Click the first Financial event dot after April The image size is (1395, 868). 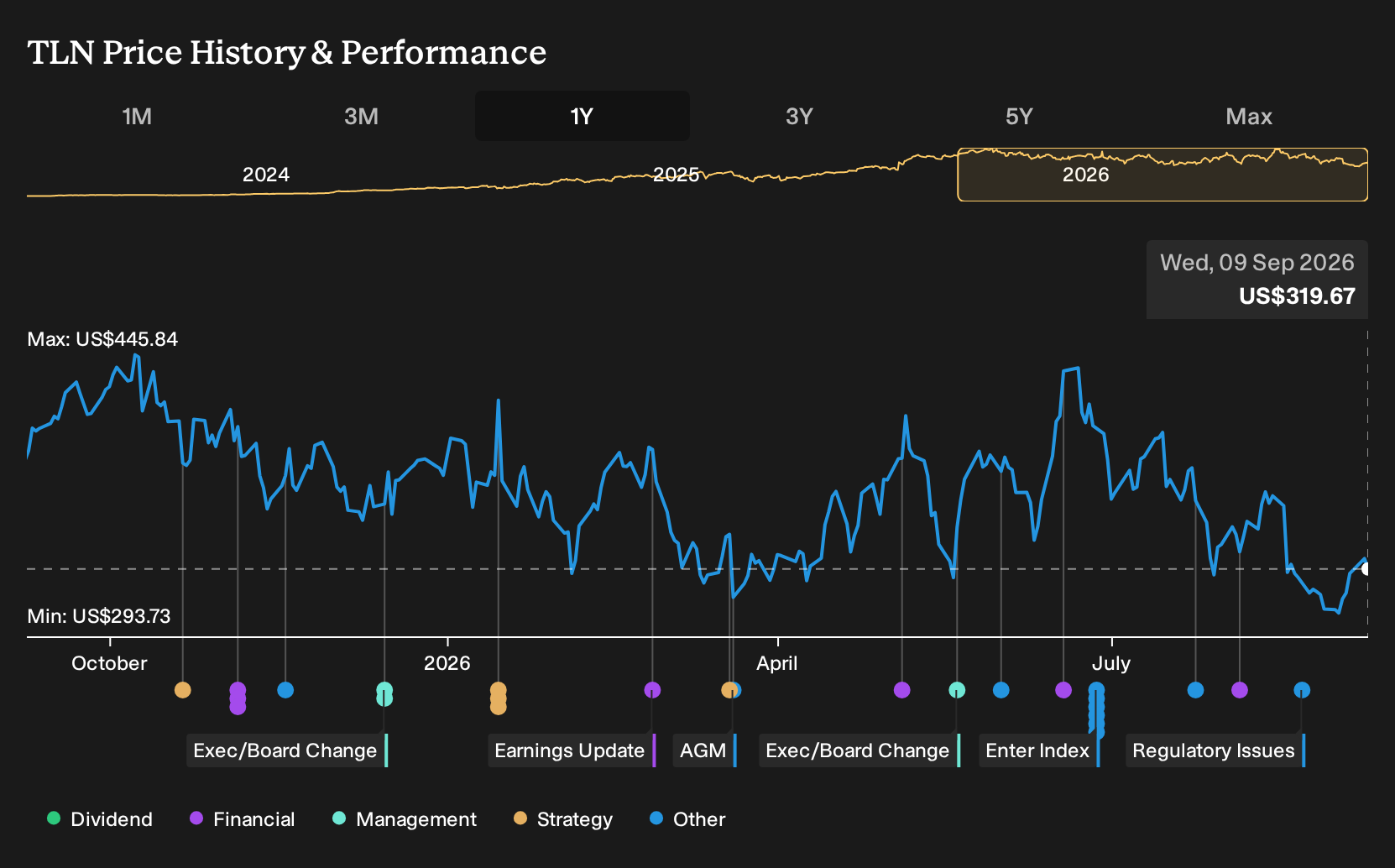pos(902,690)
